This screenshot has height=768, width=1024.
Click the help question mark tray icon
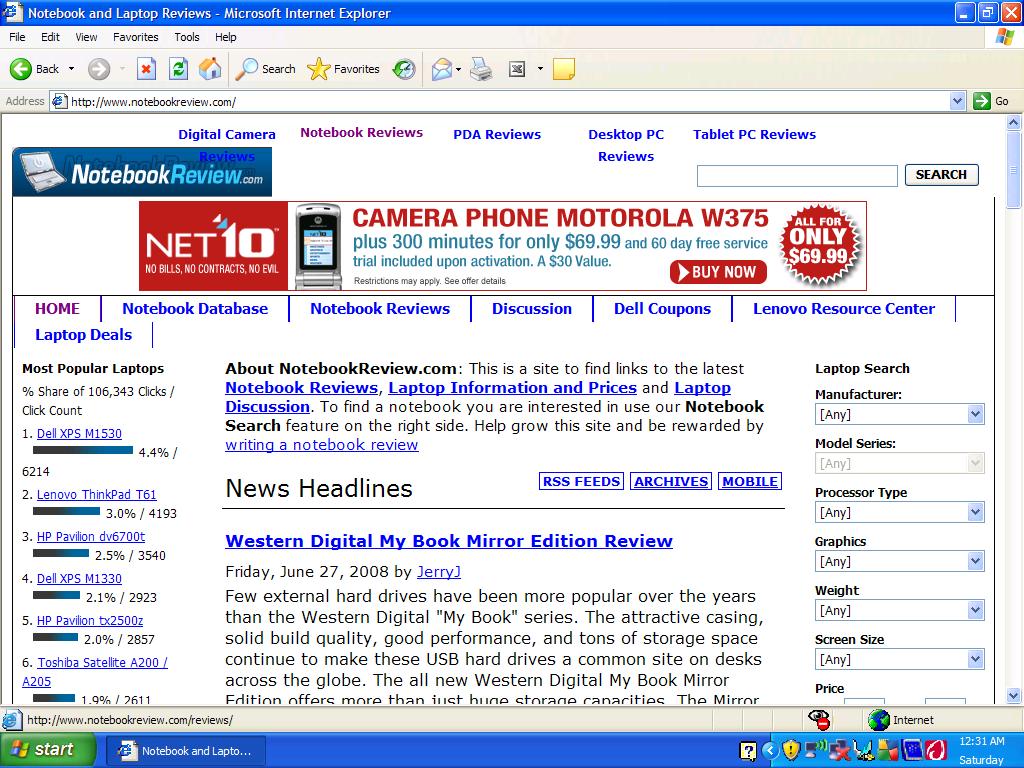click(x=747, y=751)
